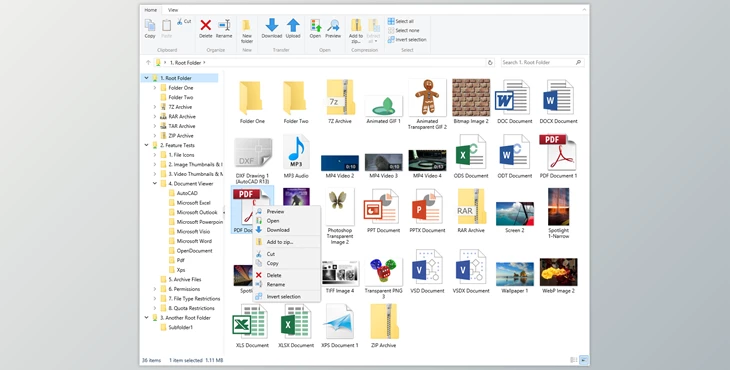Select the MP3 Audio file icon
The height and width of the screenshot is (370, 730).
pos(296,152)
